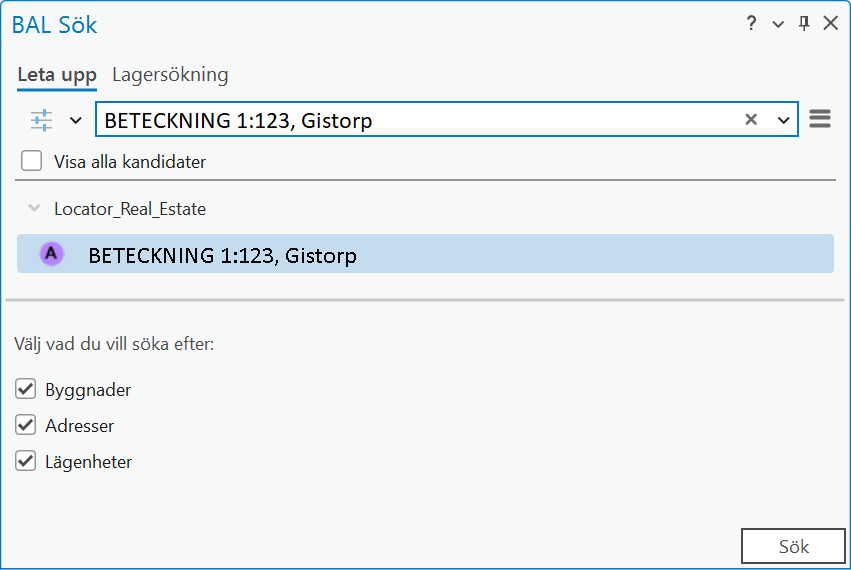Uncheck the Adresser checkbox
Viewport: 851px width, 570px height.
(x=27, y=425)
